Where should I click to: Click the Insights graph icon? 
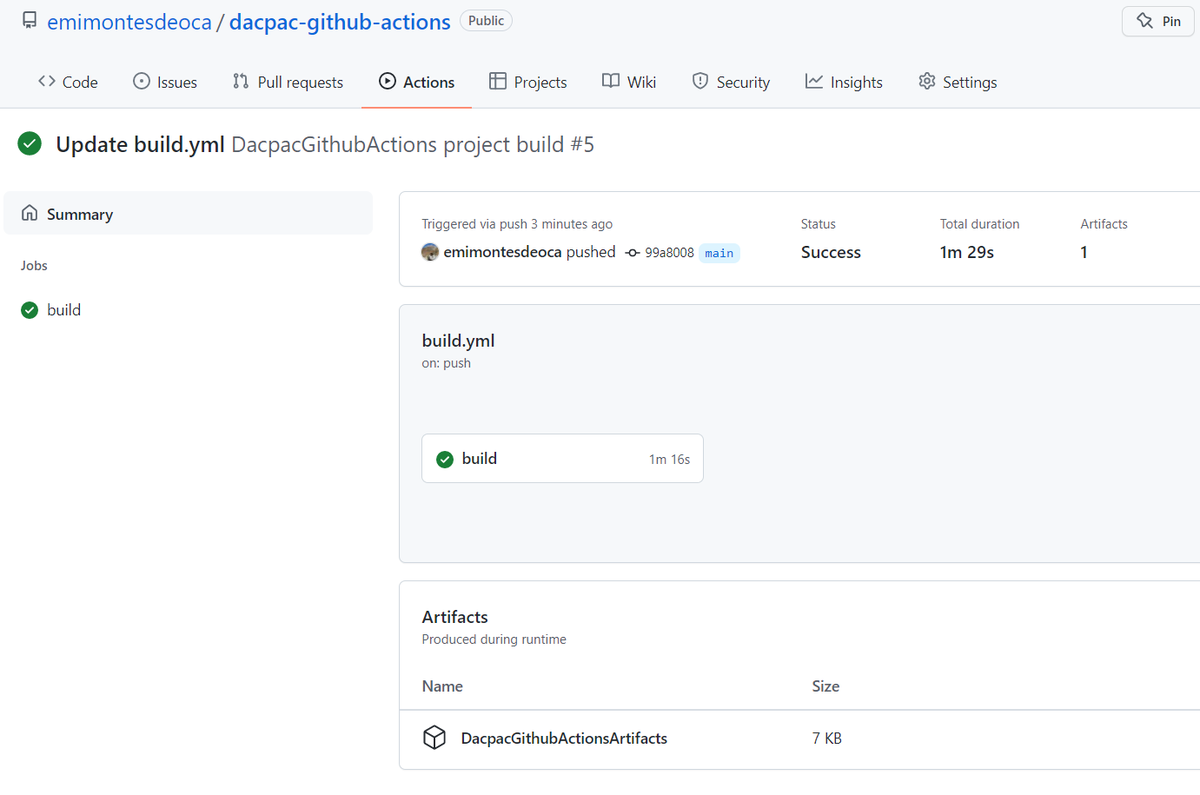[814, 82]
